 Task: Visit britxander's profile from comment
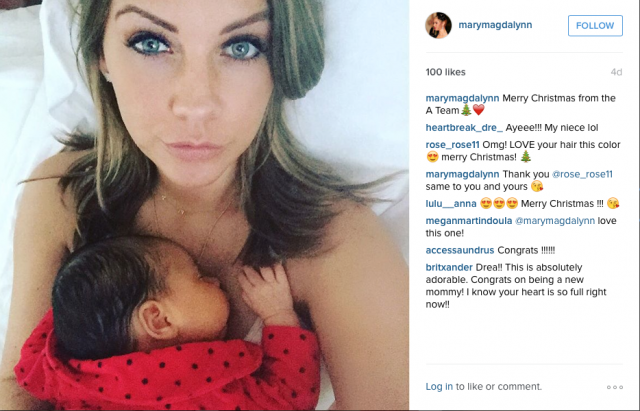point(449,267)
